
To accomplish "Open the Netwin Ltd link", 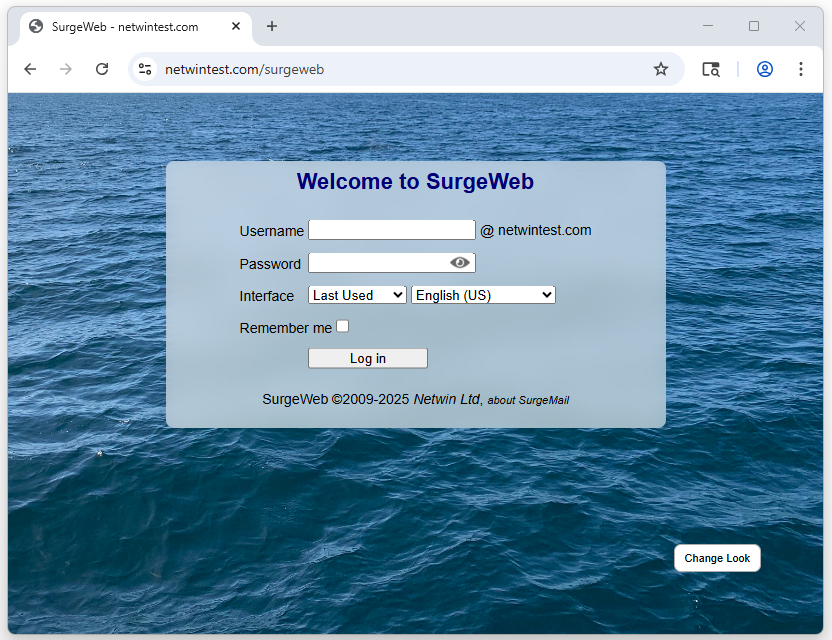I will click(x=446, y=399).
